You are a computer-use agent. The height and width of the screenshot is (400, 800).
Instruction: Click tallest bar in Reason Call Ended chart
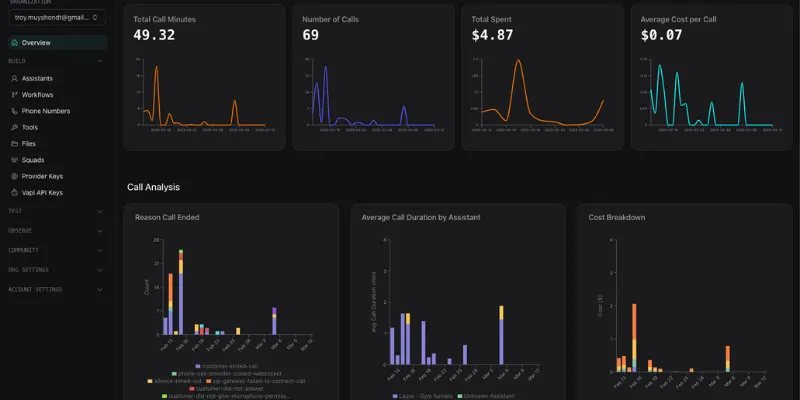[x=181, y=292]
